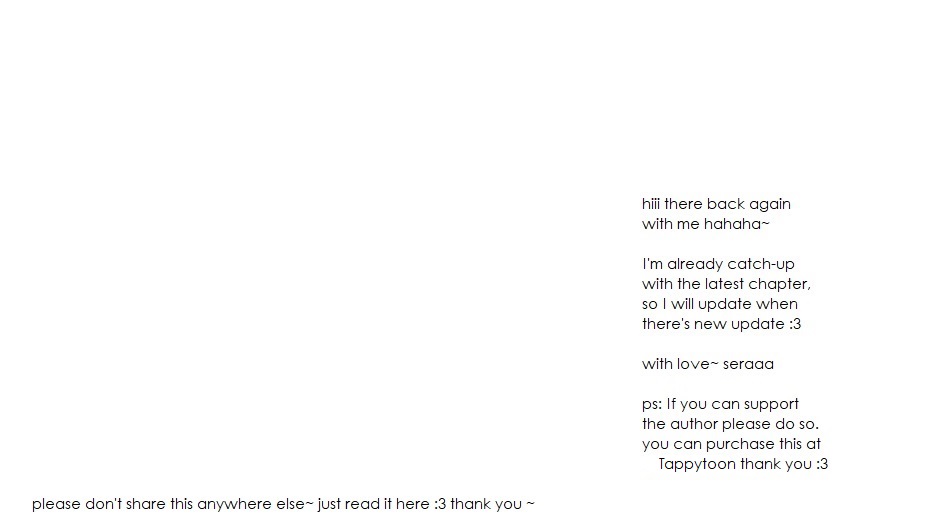Click the text 'with the latest chapter,'
The image size is (941, 518).
click(x=726, y=284)
